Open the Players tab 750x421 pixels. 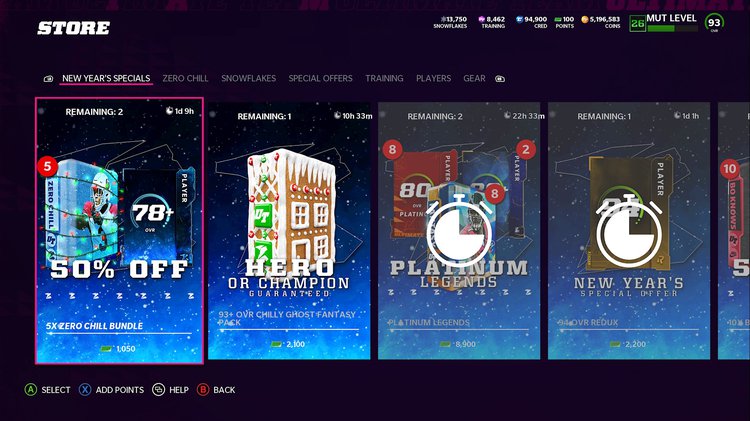point(433,78)
